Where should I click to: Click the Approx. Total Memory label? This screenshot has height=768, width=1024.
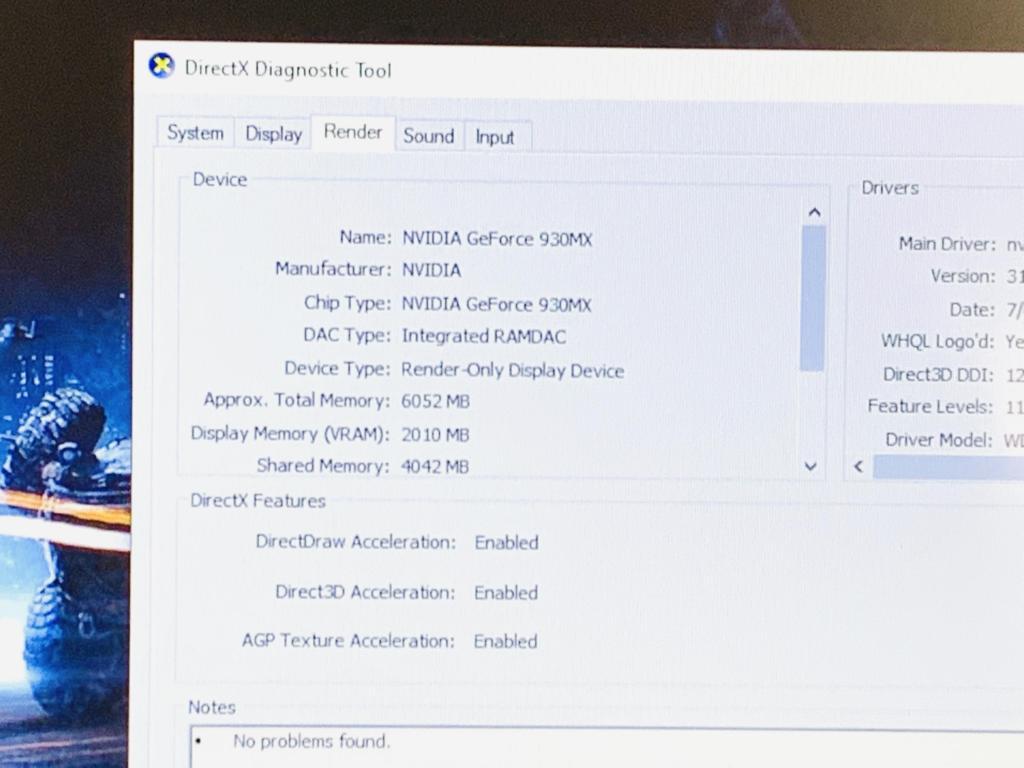point(297,400)
